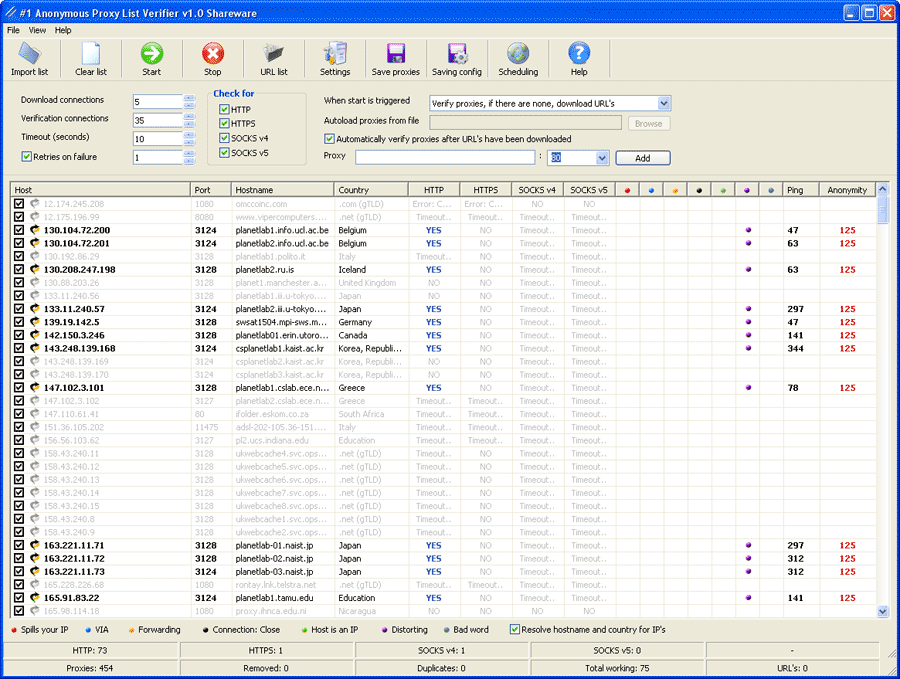Toggle the SOCKS v5 checkbox
This screenshot has width=900, height=679.
click(225, 153)
